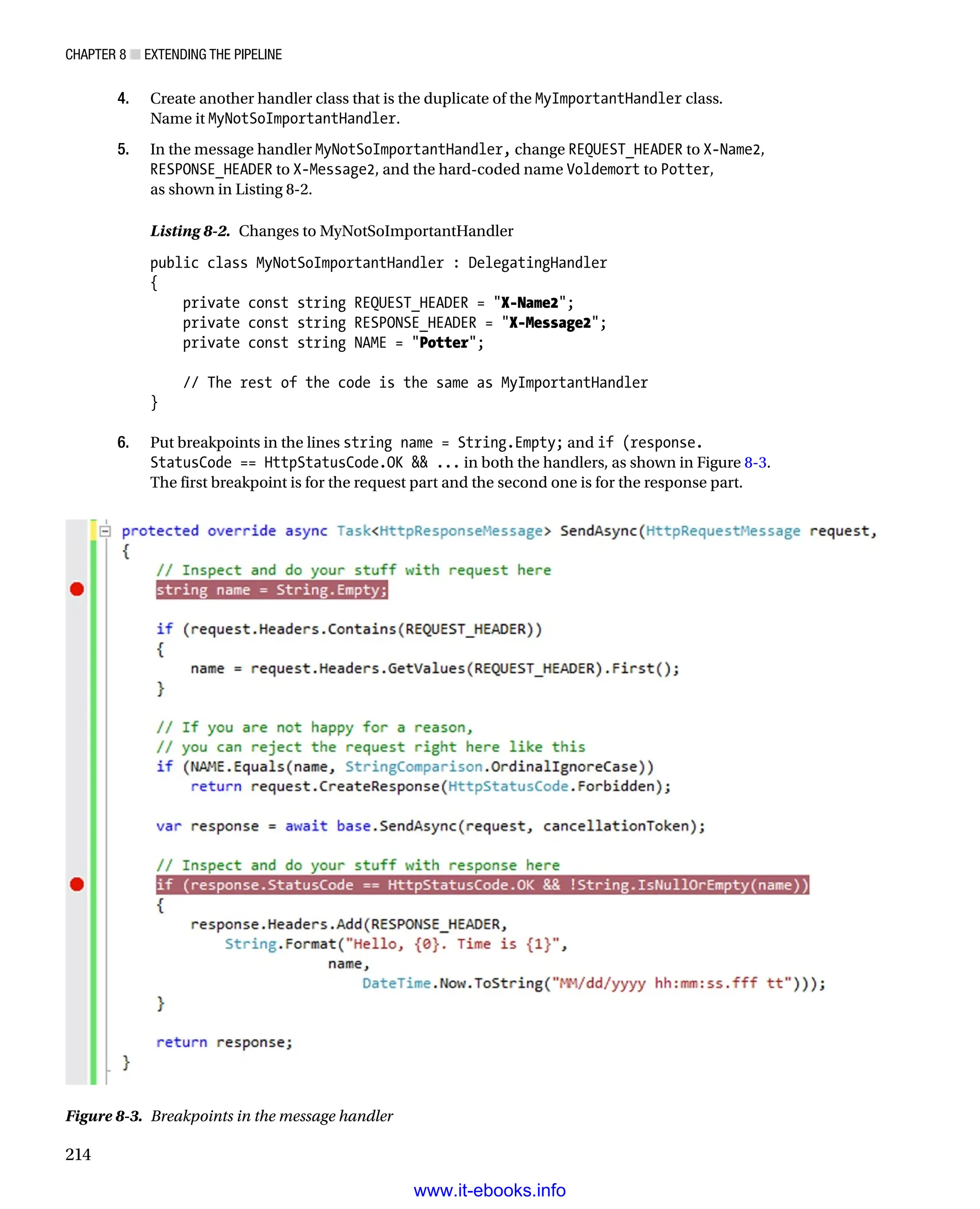This screenshot has width=980, height=1209.
Task: Click the await base.SendAsync line
Action: pos(430,826)
